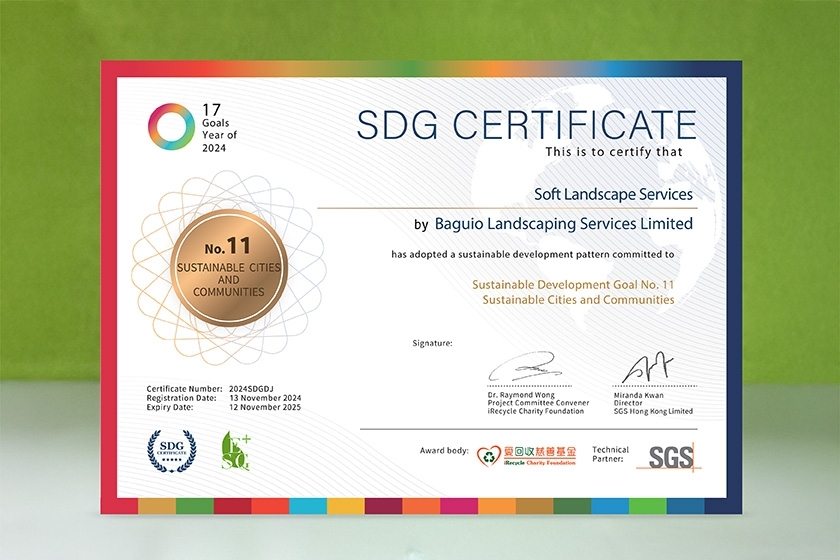
Task: Click the name 'Miranda Kwan'
Action: tap(639, 395)
